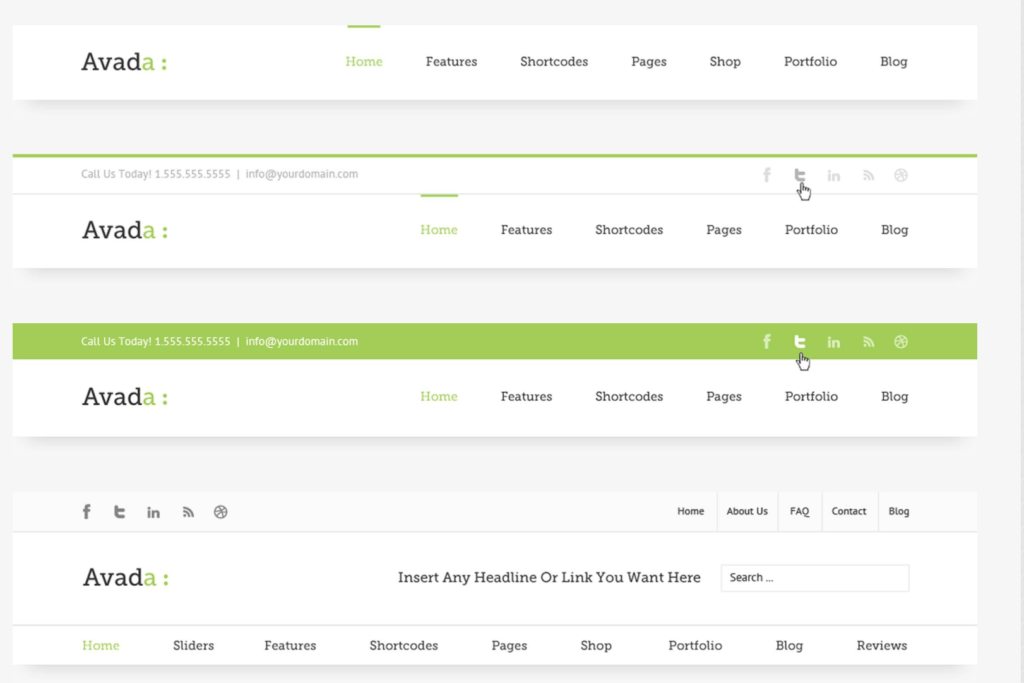Screen dimensions: 1024x683
Task: Open Portfolio under the green contact bar
Action: [x=811, y=396]
